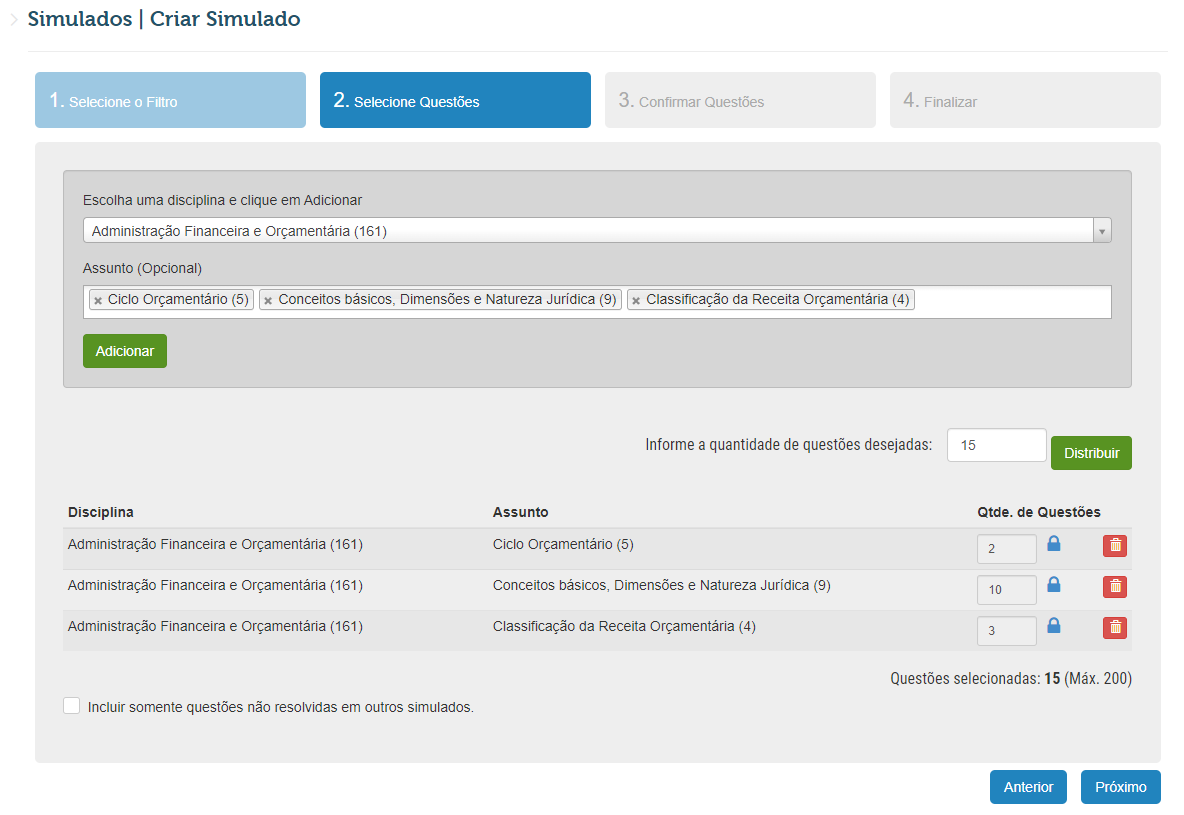Expand the breadcrumb chevron at top left
The image size is (1184, 815).
point(14,18)
